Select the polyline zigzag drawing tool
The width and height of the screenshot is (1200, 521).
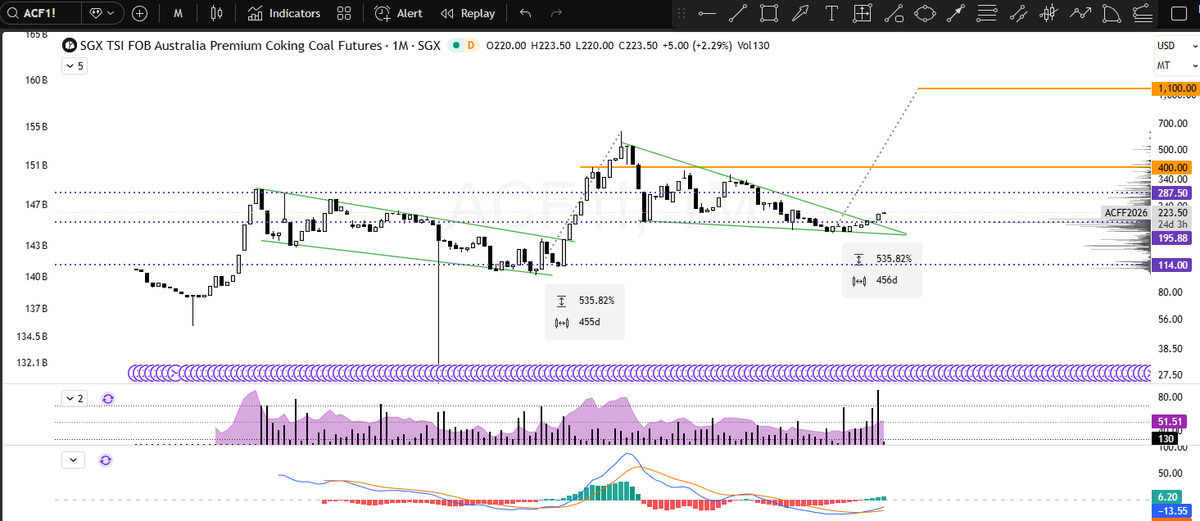(1080, 14)
